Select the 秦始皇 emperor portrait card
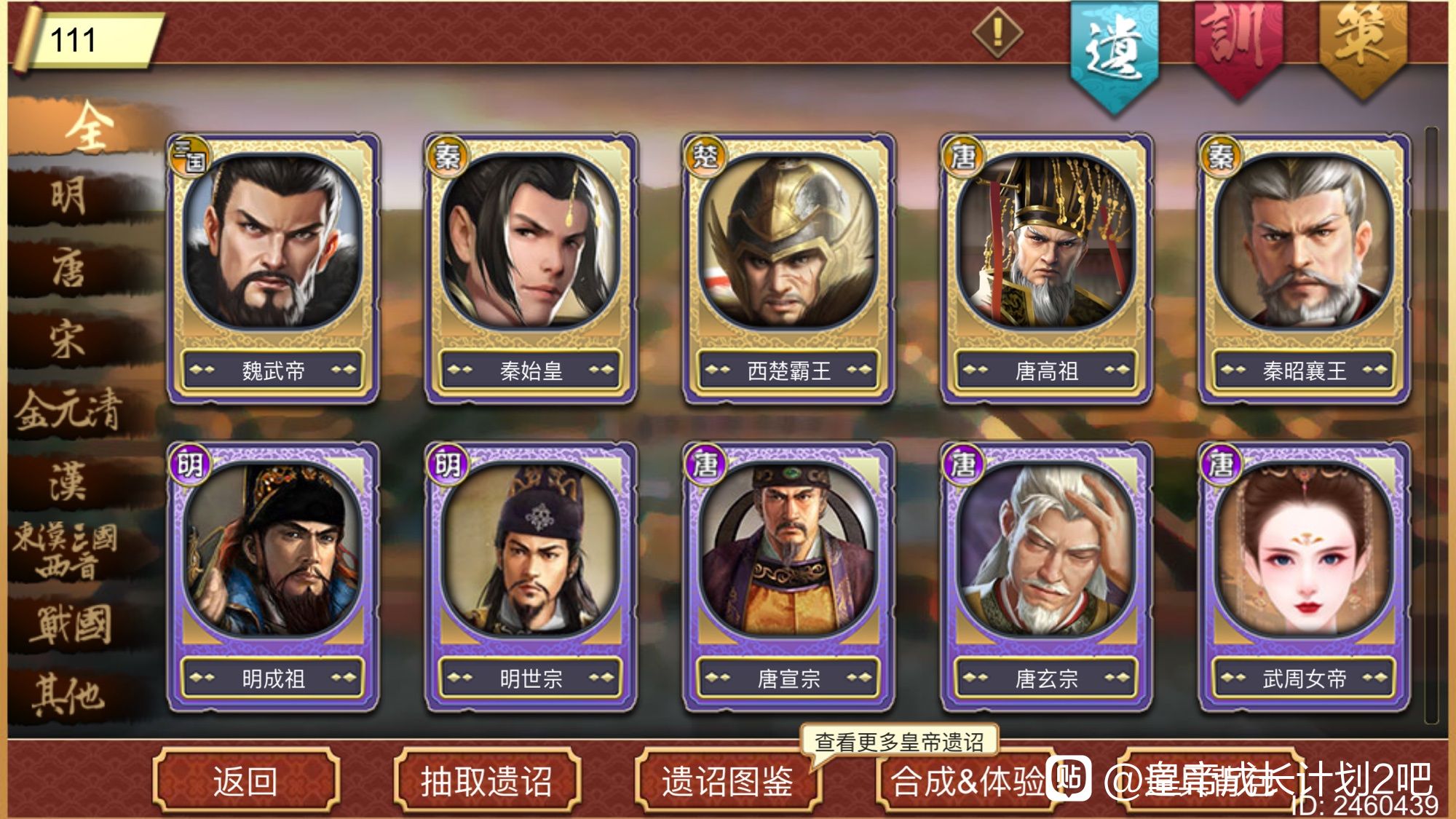Viewport: 1456px width, 819px height. tap(531, 268)
